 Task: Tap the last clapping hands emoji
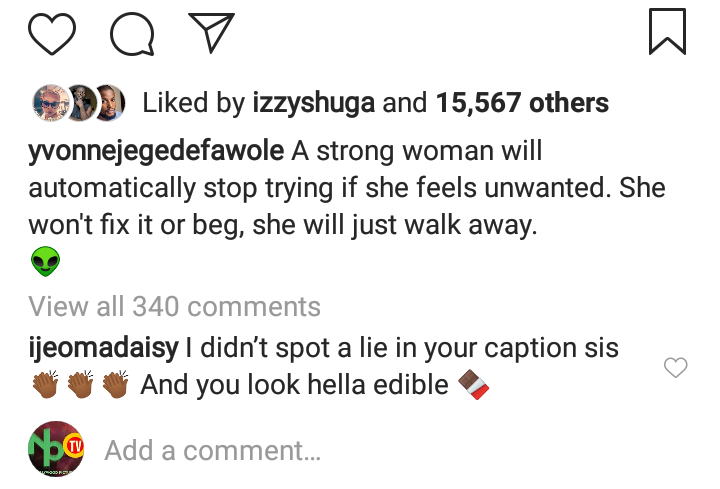[x=114, y=384]
